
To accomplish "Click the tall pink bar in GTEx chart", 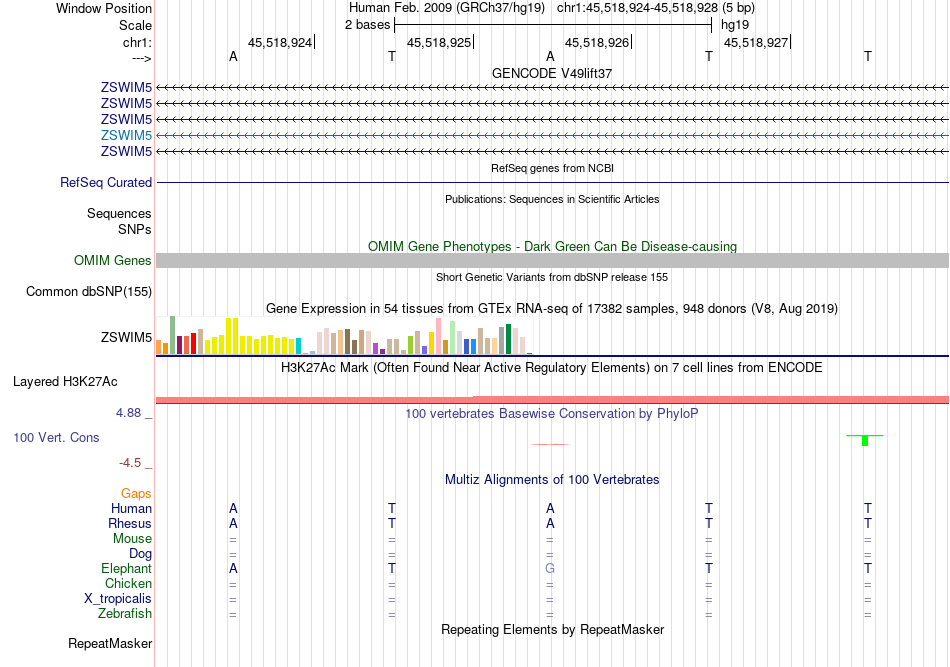I will coord(438,336).
